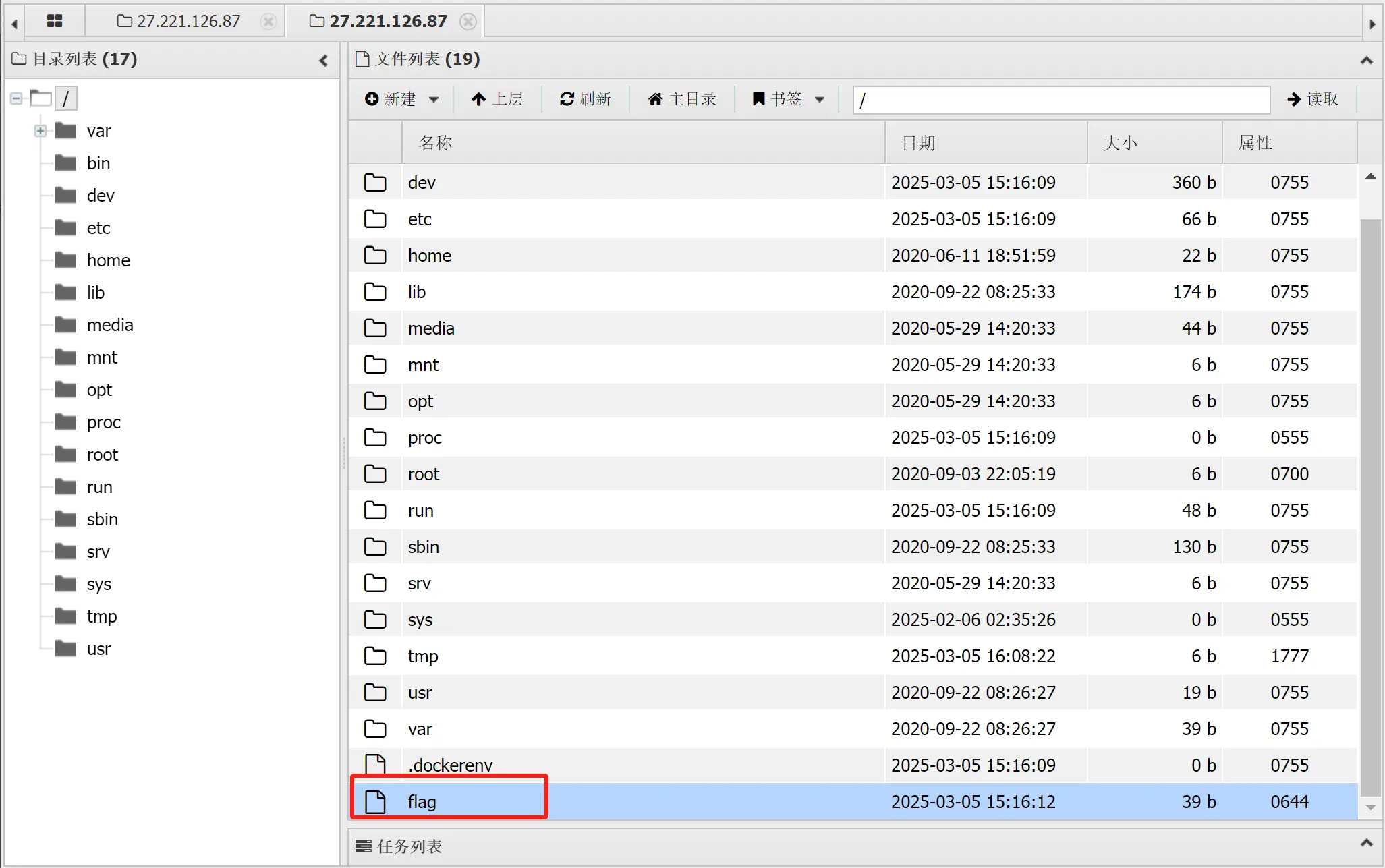The image size is (1385, 868).
Task: Expand the var folder tree node
Action: (40, 131)
